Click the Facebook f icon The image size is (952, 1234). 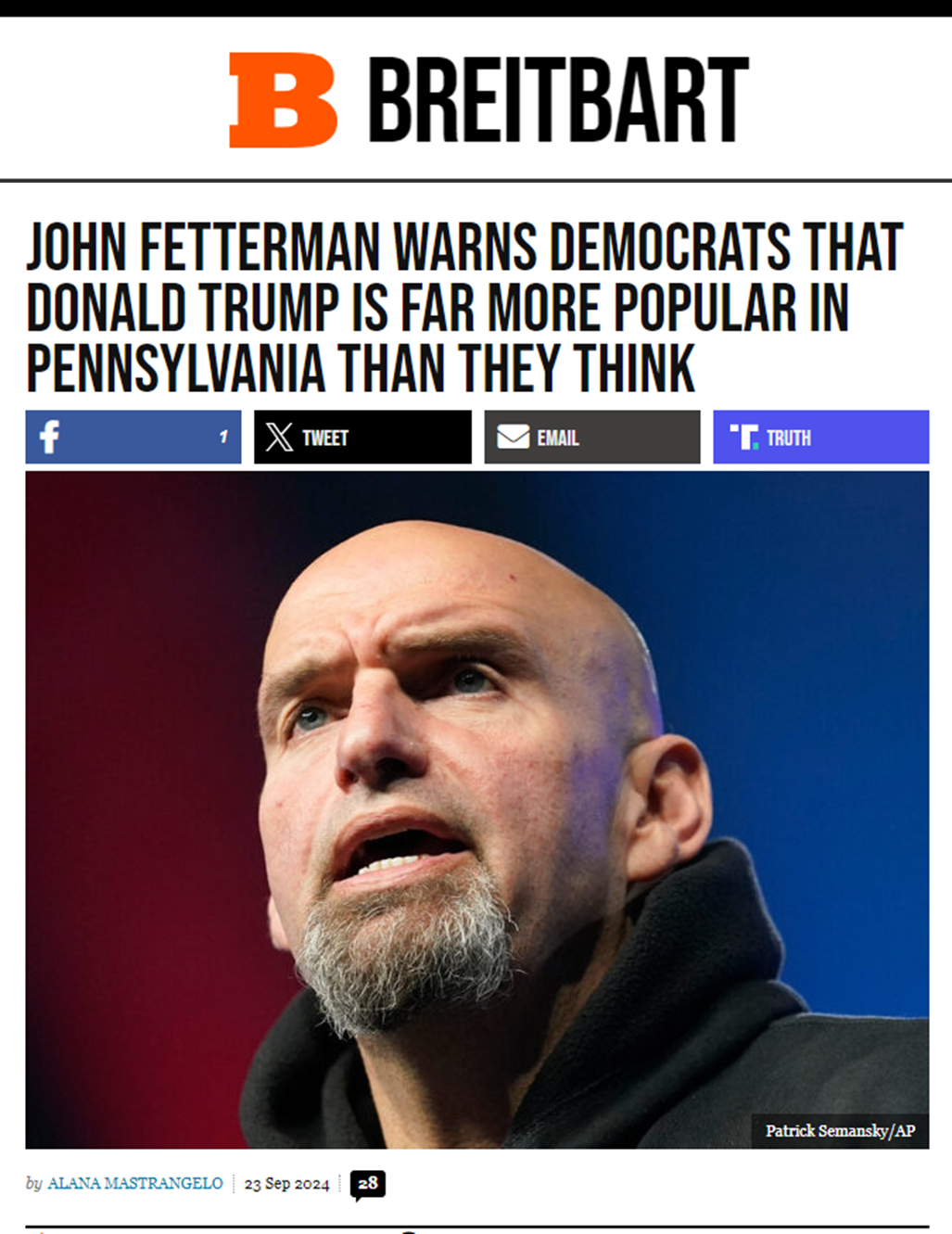(x=49, y=437)
